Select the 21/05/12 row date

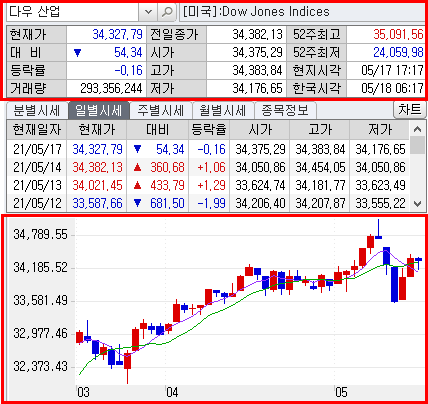(x=37, y=203)
